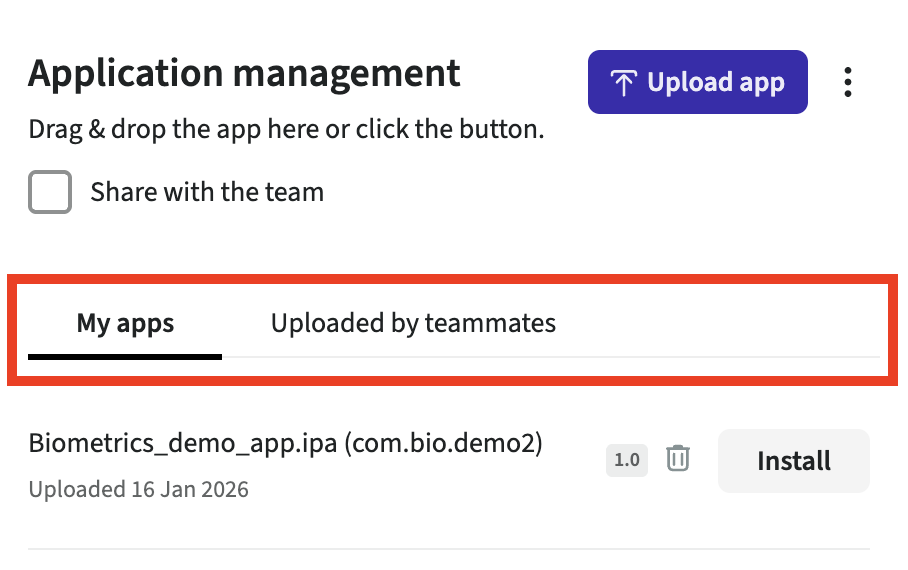
Task: Click the upload arrow icon
Action: click(623, 83)
